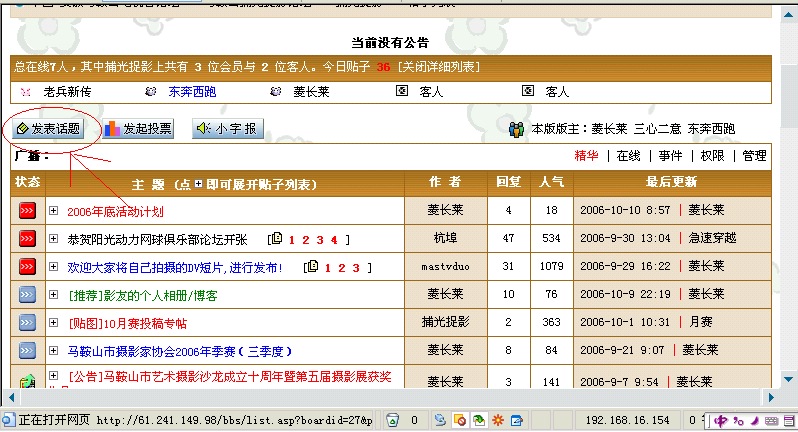Screen dimensions: 798x432
Task: Click the 本版版主 moderators group icon
Action: coord(516,129)
